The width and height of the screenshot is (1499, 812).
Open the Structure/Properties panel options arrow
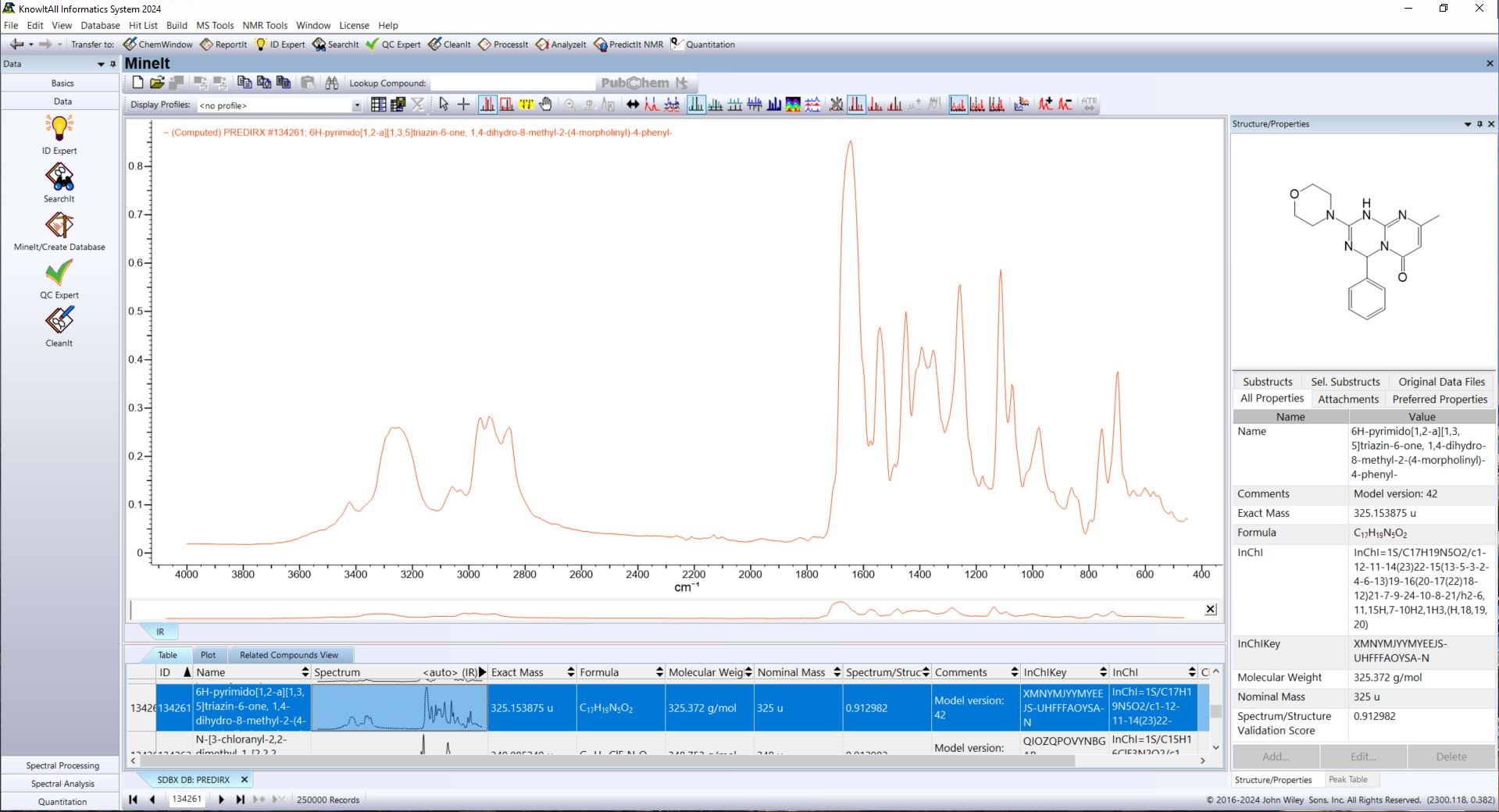(1467, 124)
